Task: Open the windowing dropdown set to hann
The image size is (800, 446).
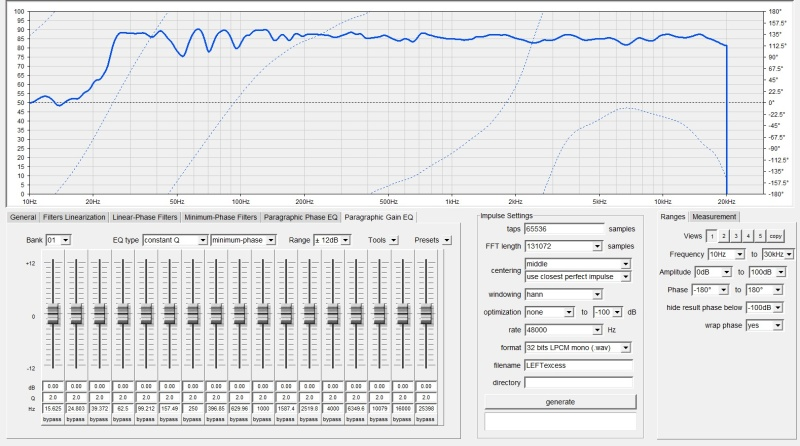Action: point(597,294)
